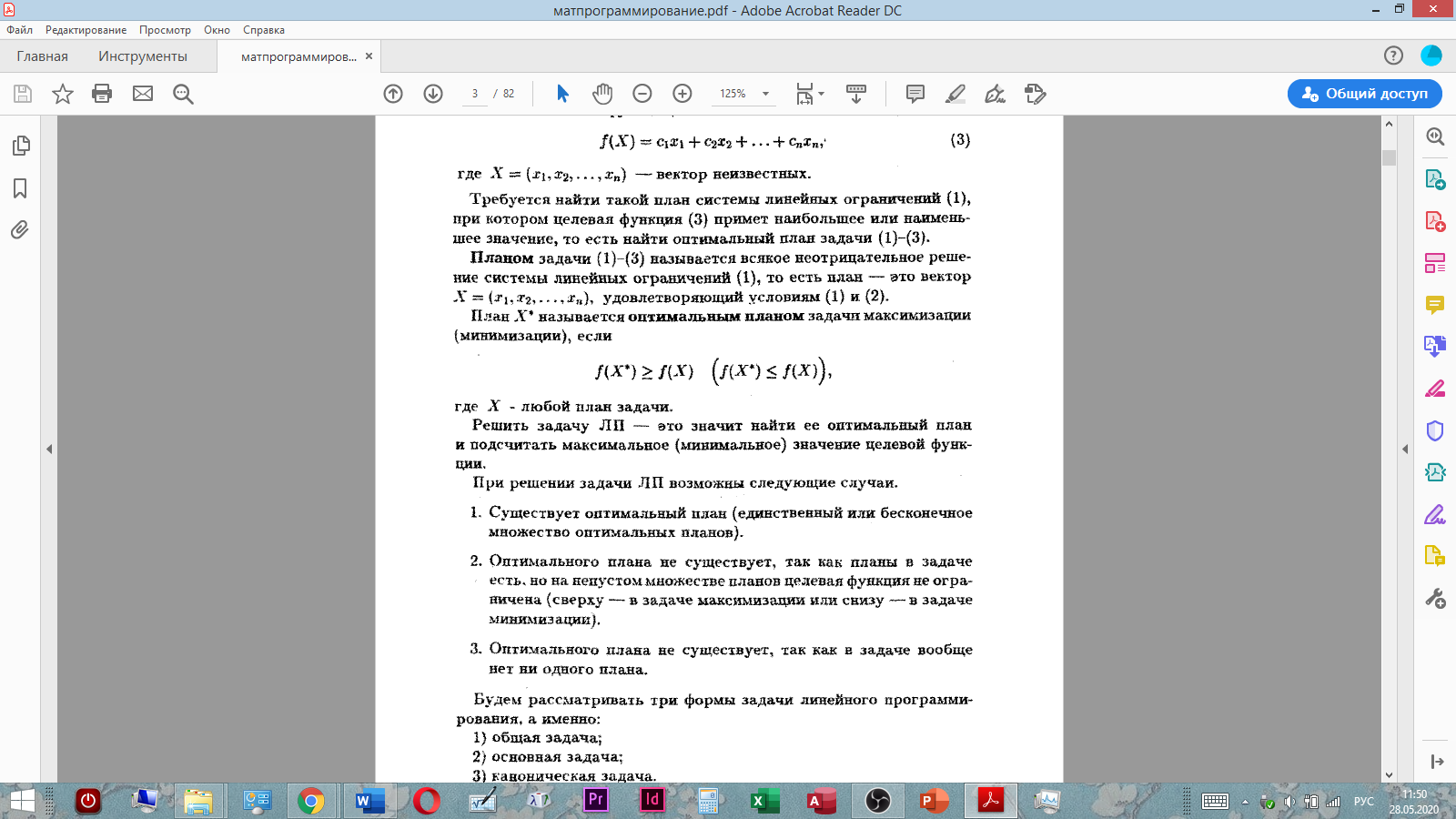Go to the next page with the down arrow
Image resolution: width=1456 pixels, height=819 pixels.
(x=433, y=94)
